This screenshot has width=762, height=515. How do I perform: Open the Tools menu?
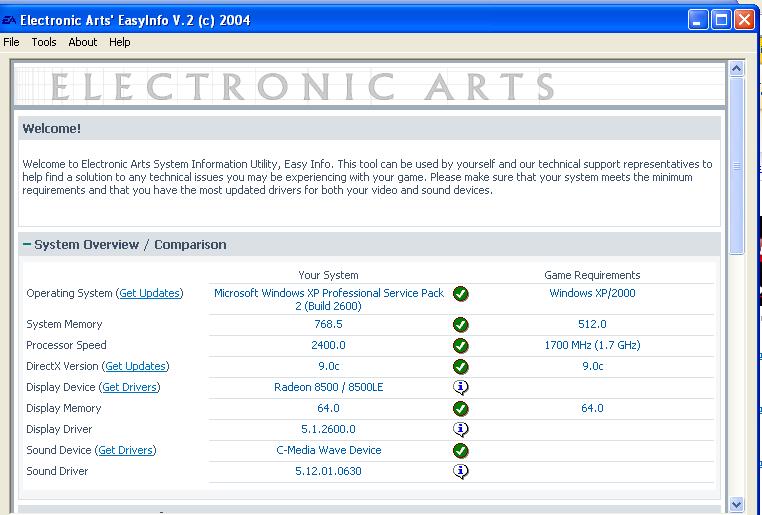click(44, 42)
